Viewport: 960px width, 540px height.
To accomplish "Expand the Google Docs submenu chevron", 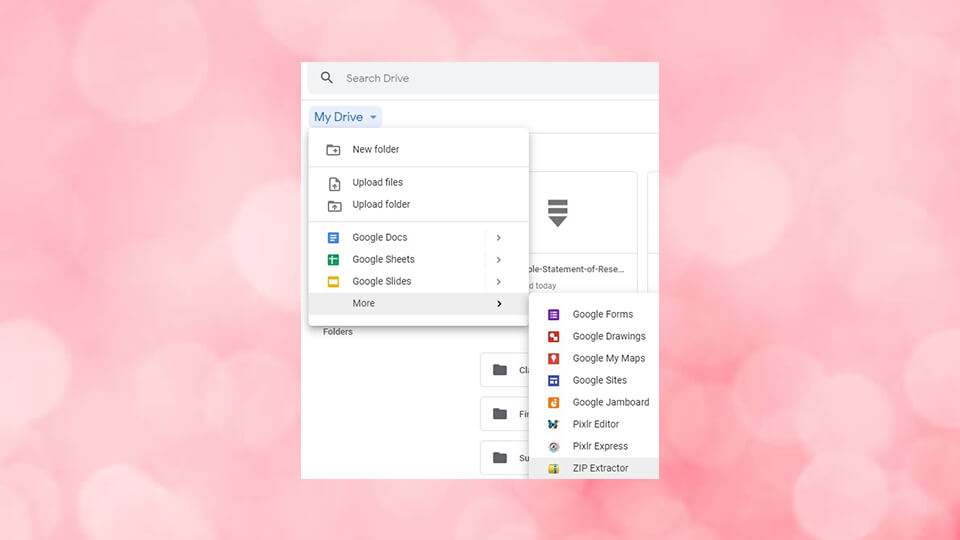I will [x=498, y=238].
